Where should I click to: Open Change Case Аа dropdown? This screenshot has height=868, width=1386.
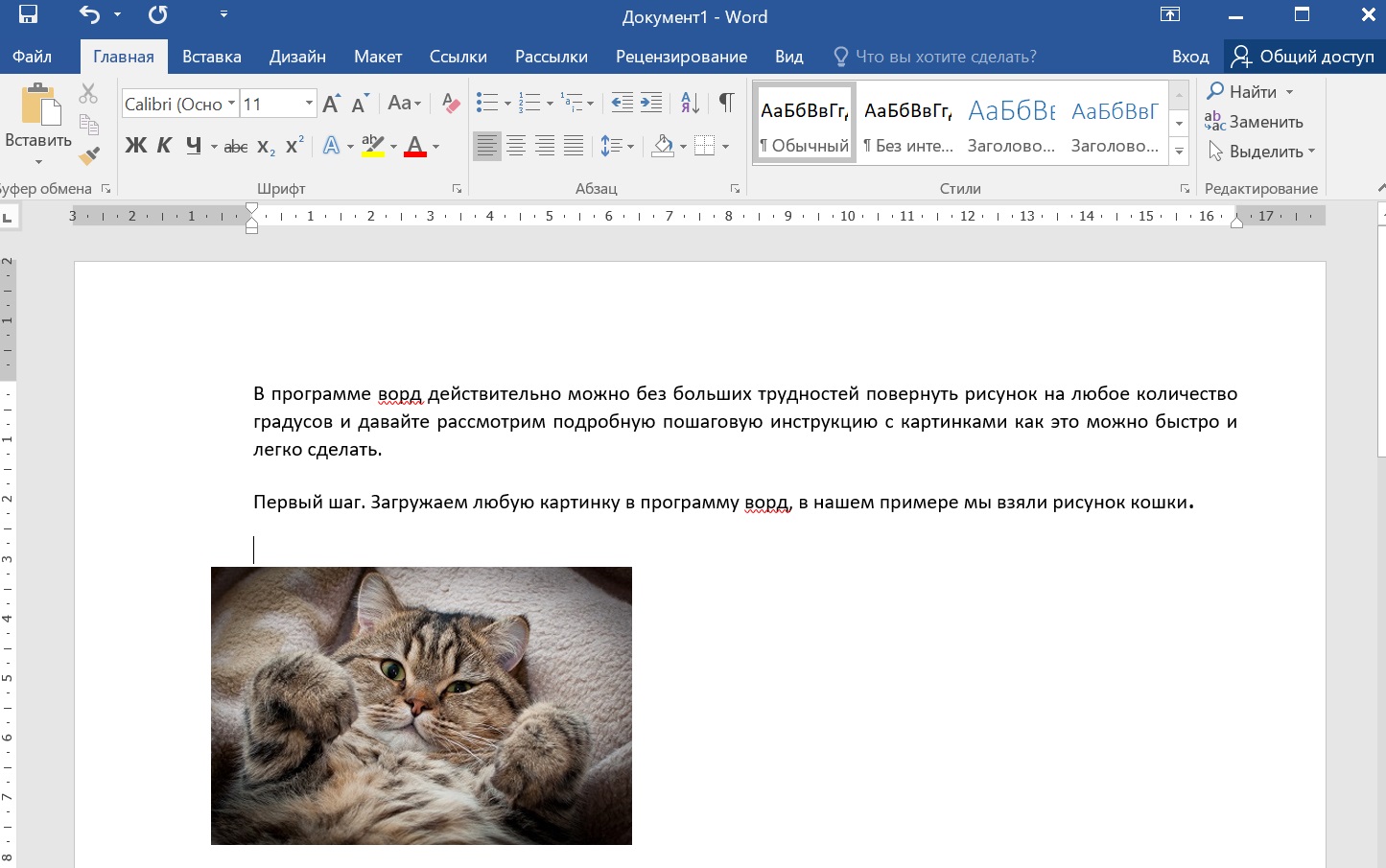404,104
